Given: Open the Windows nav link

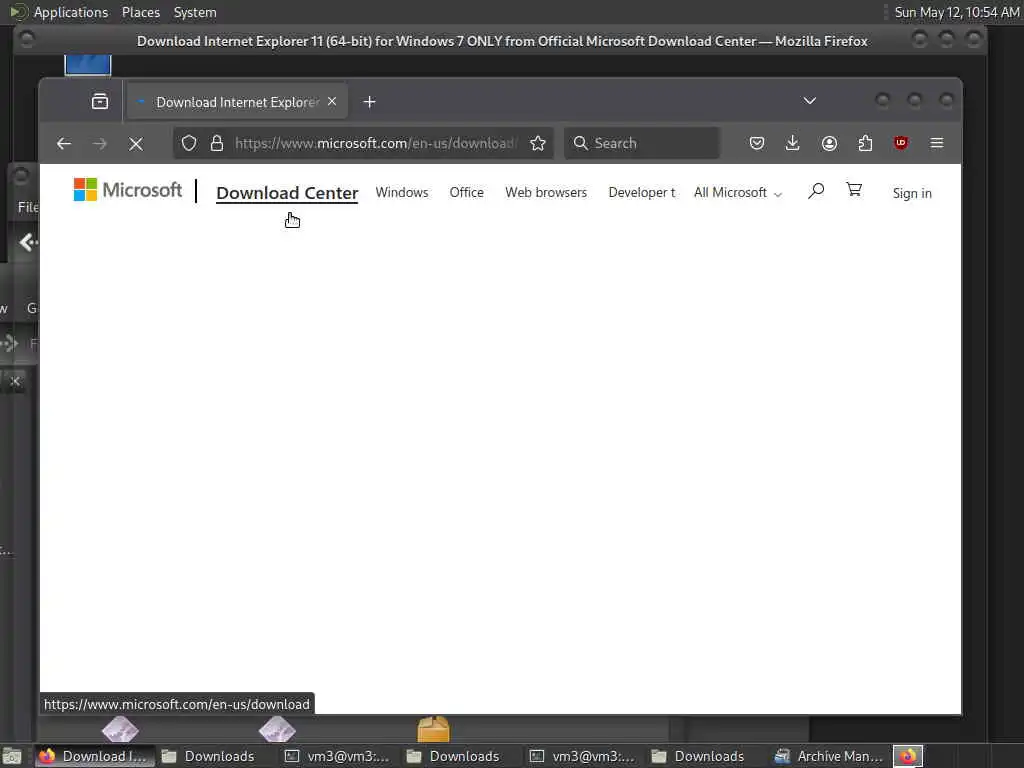Looking at the screenshot, I should point(402,193).
